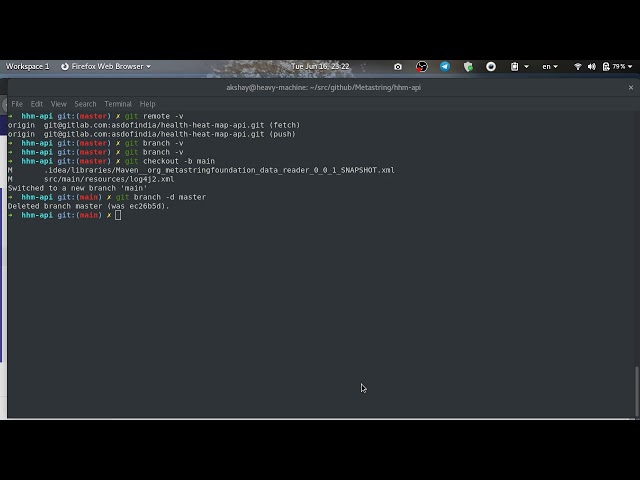640x480 pixels.
Task: Click the terminal title 'akshay@heavy-machine'
Action: pyautogui.click(x=323, y=87)
